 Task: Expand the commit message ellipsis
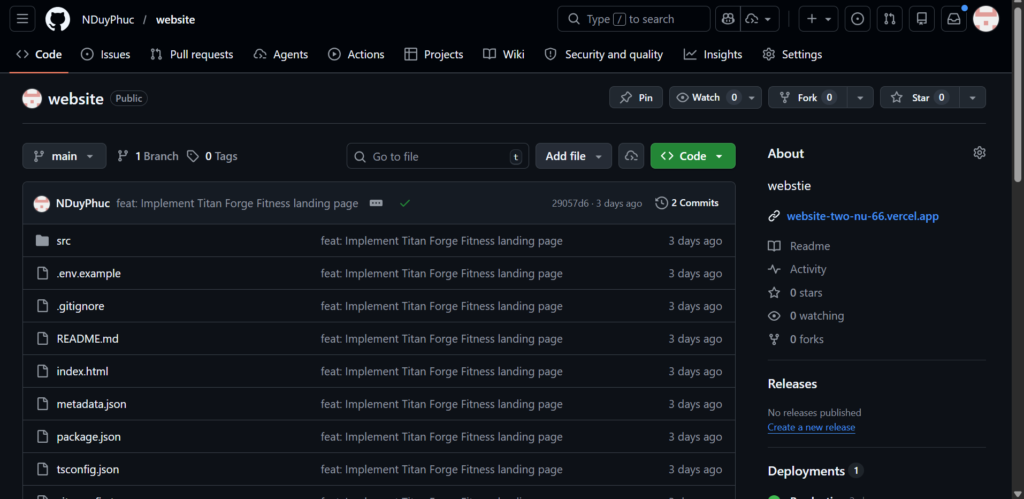(x=376, y=203)
